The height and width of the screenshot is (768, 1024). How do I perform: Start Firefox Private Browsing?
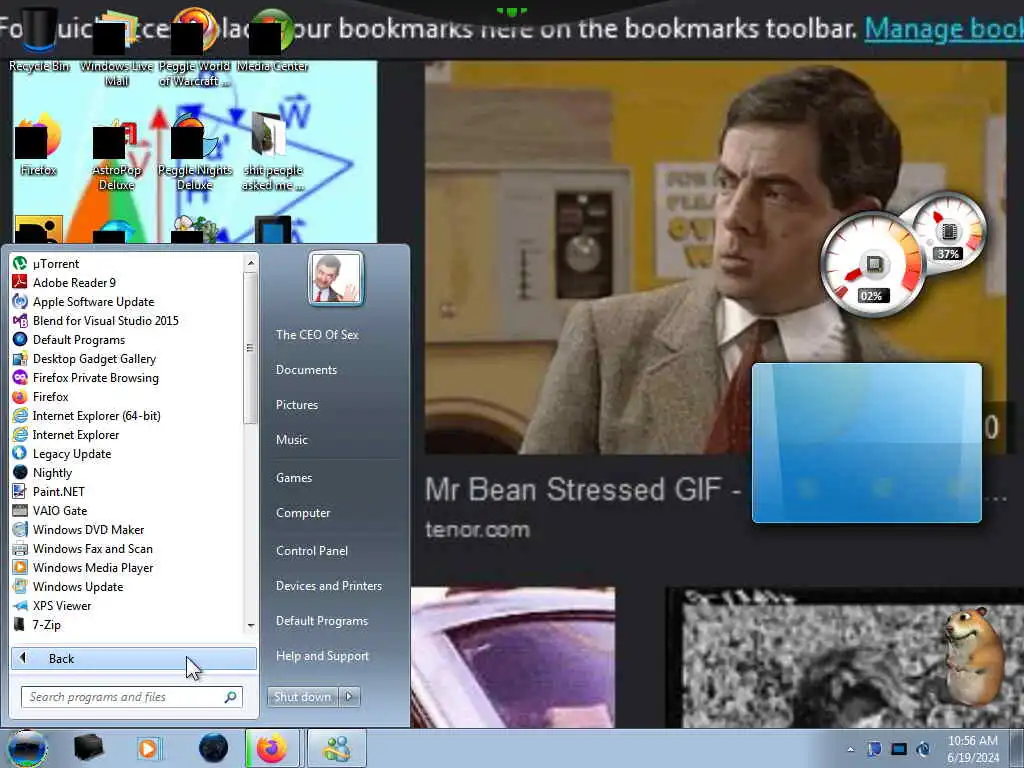(86, 377)
